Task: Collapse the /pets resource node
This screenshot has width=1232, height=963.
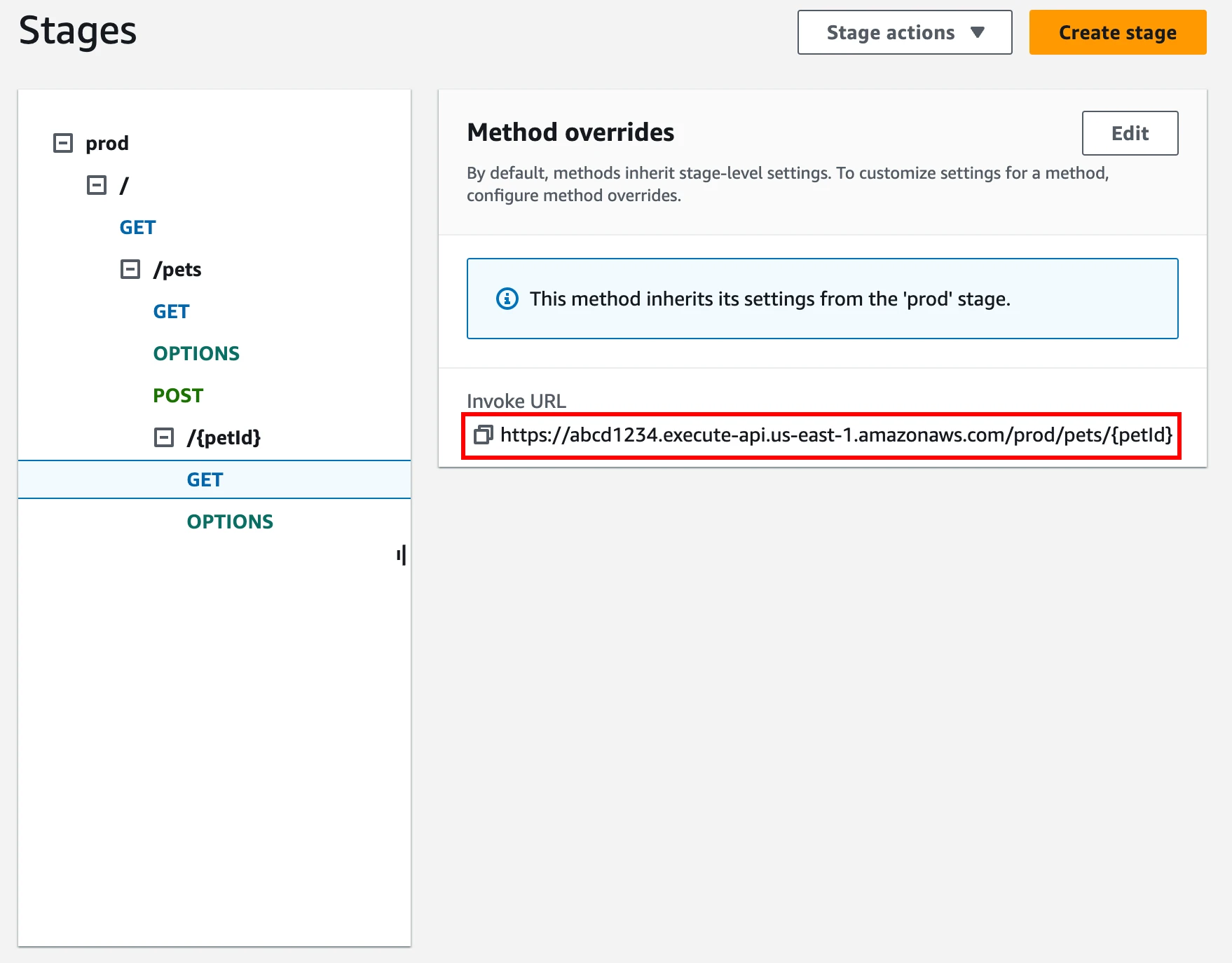Action: coord(130,269)
